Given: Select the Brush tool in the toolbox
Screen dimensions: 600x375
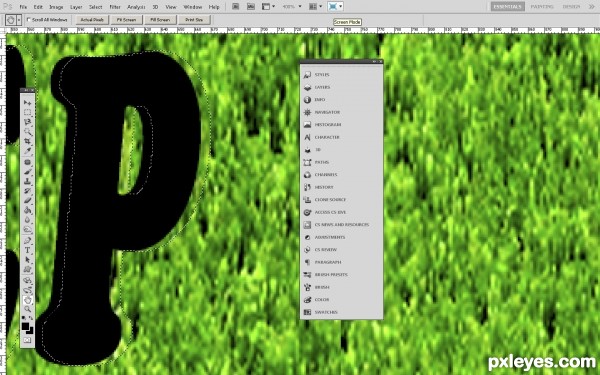Looking at the screenshot, I should coord(28,172).
